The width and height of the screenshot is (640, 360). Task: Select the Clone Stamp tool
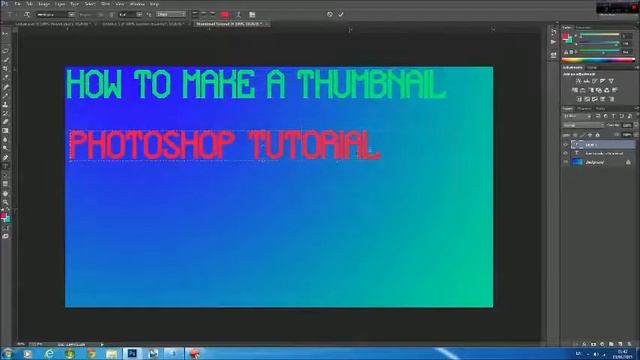click(x=5, y=104)
